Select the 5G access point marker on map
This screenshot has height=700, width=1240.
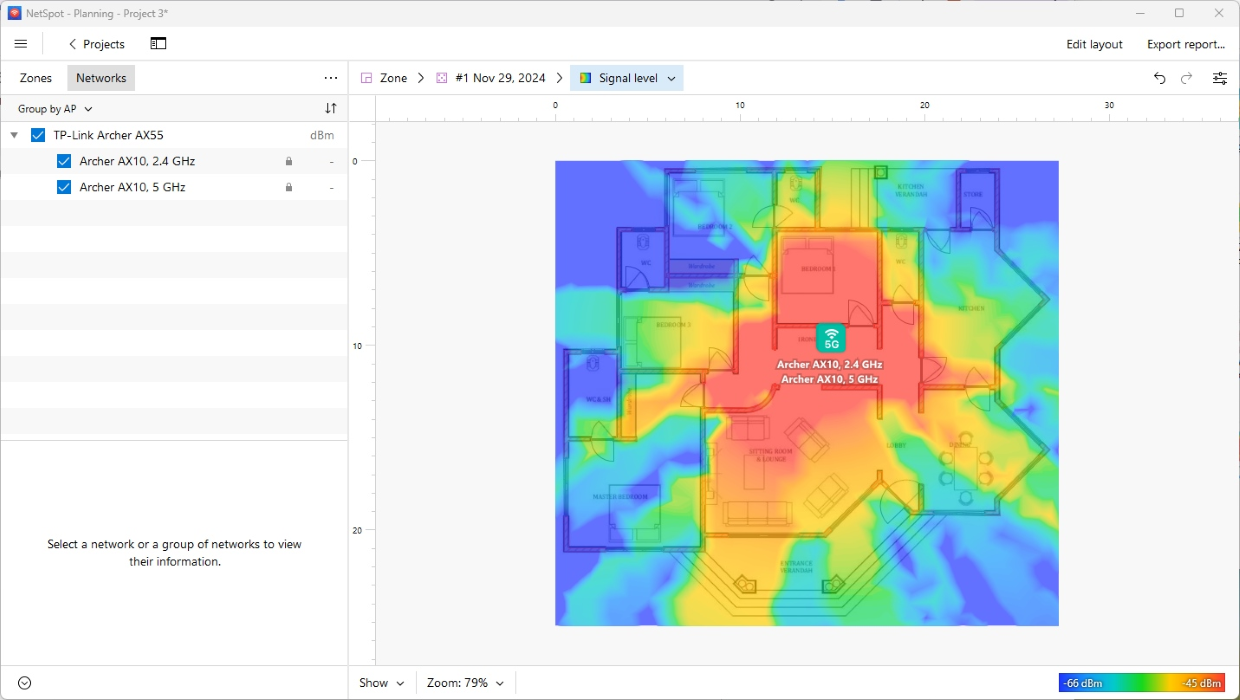point(830,338)
